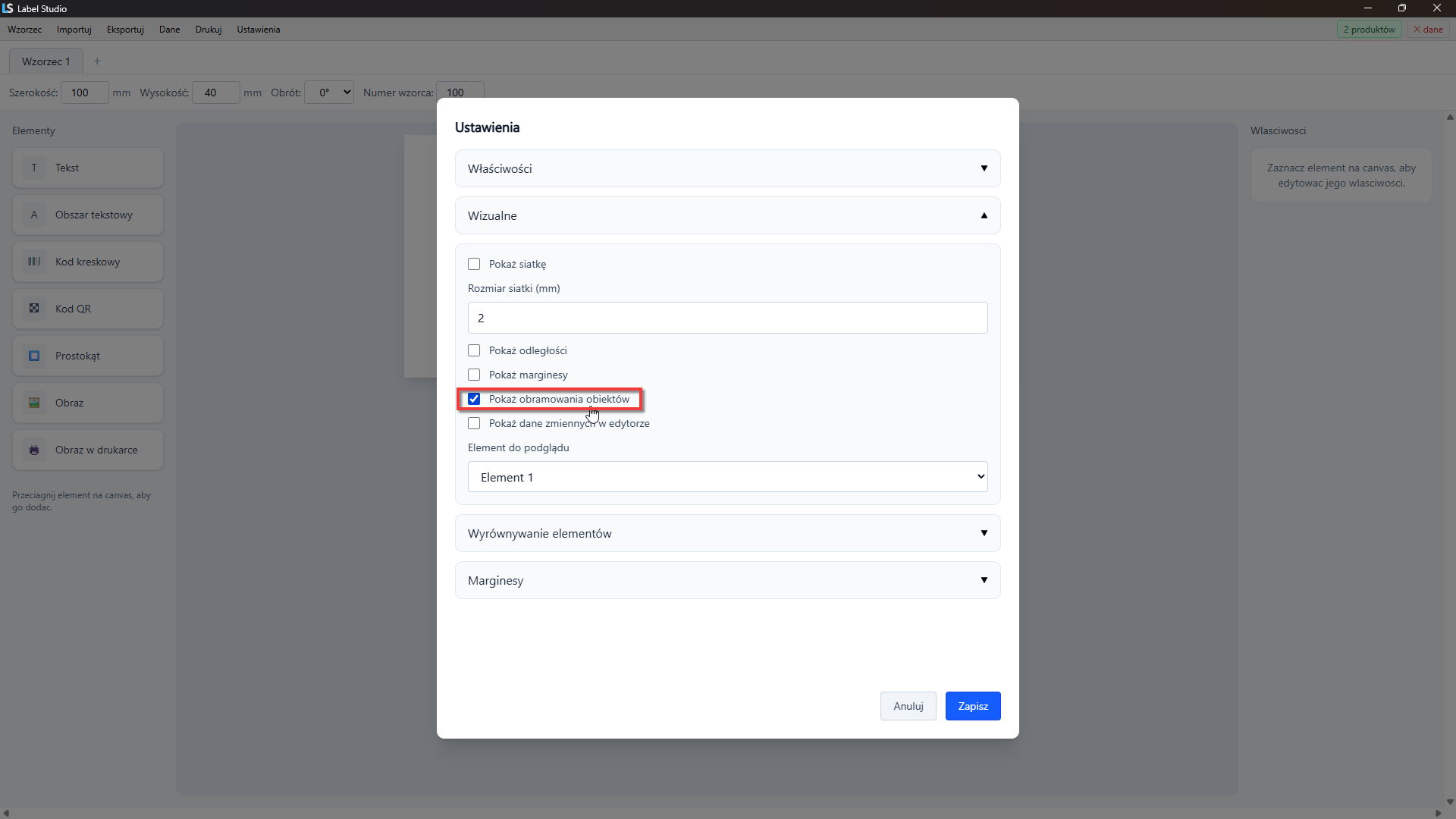Expand Wyrównywanie elementów section

(727, 533)
